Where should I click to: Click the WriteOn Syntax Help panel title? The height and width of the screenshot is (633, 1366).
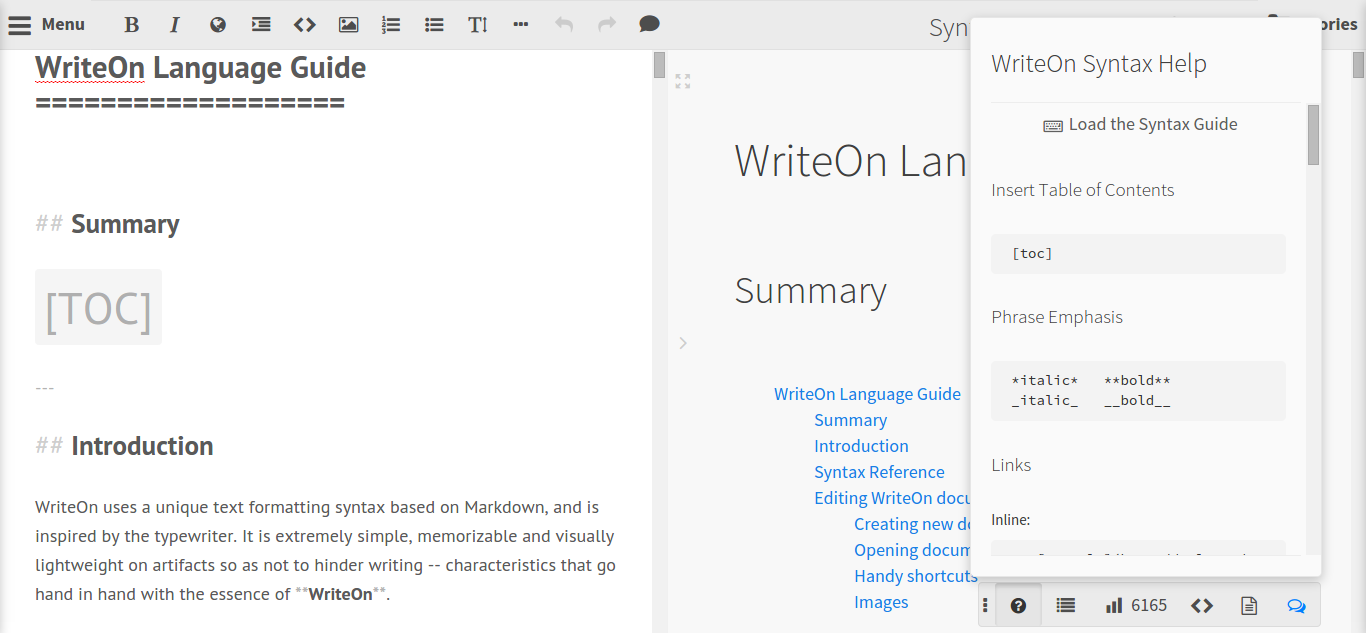coord(1099,64)
